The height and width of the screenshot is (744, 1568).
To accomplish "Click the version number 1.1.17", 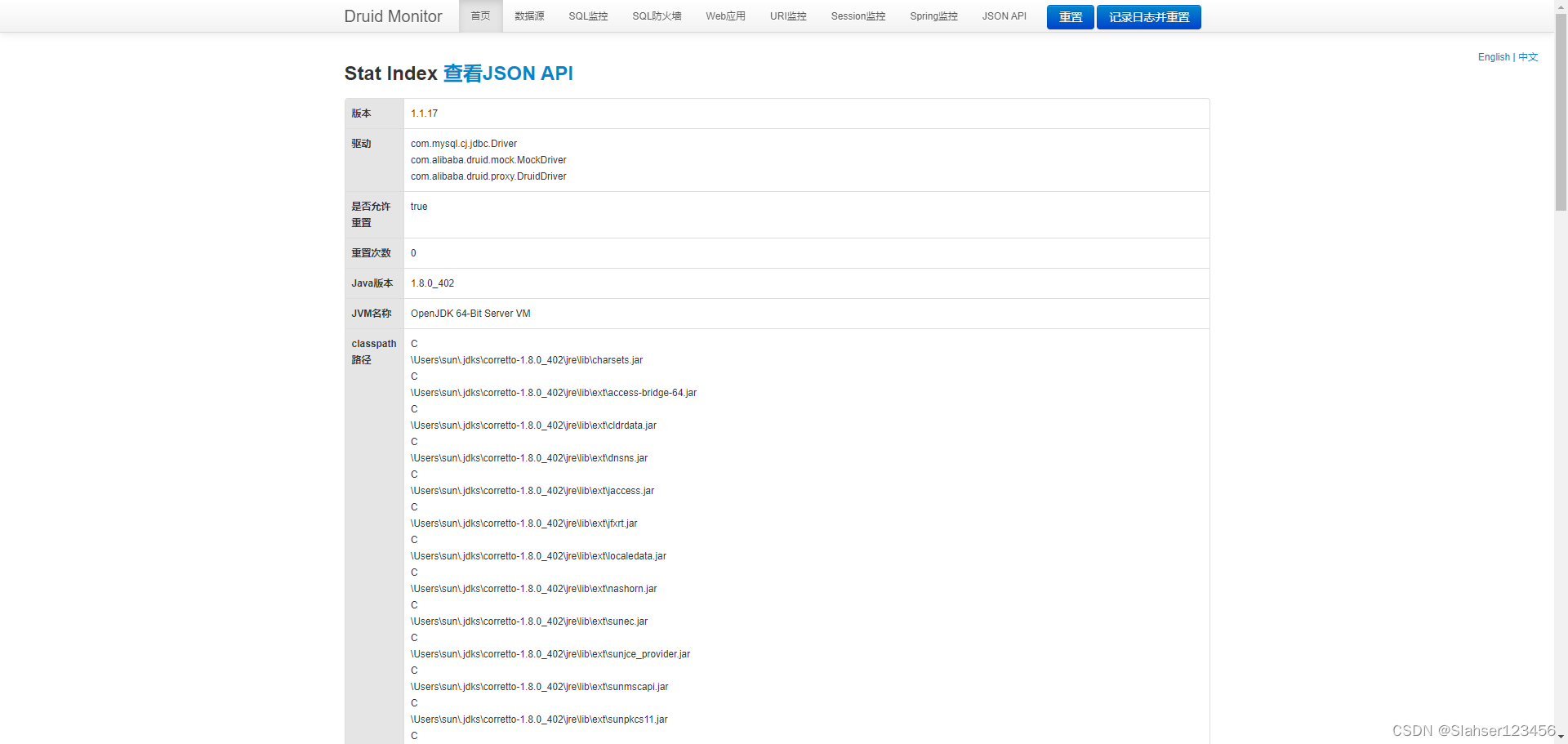I will coord(424,114).
